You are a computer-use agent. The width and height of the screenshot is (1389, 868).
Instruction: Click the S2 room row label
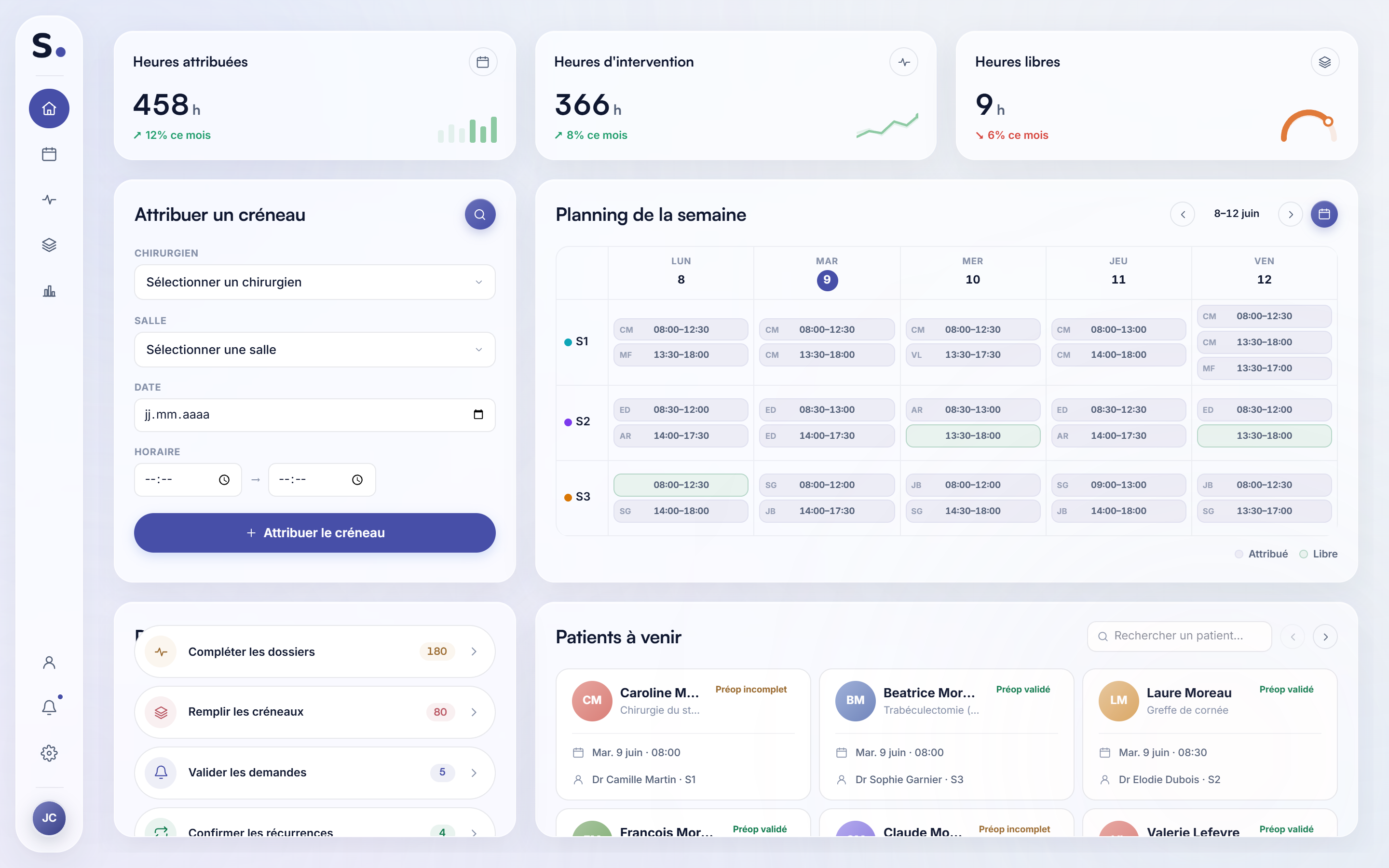(x=577, y=422)
